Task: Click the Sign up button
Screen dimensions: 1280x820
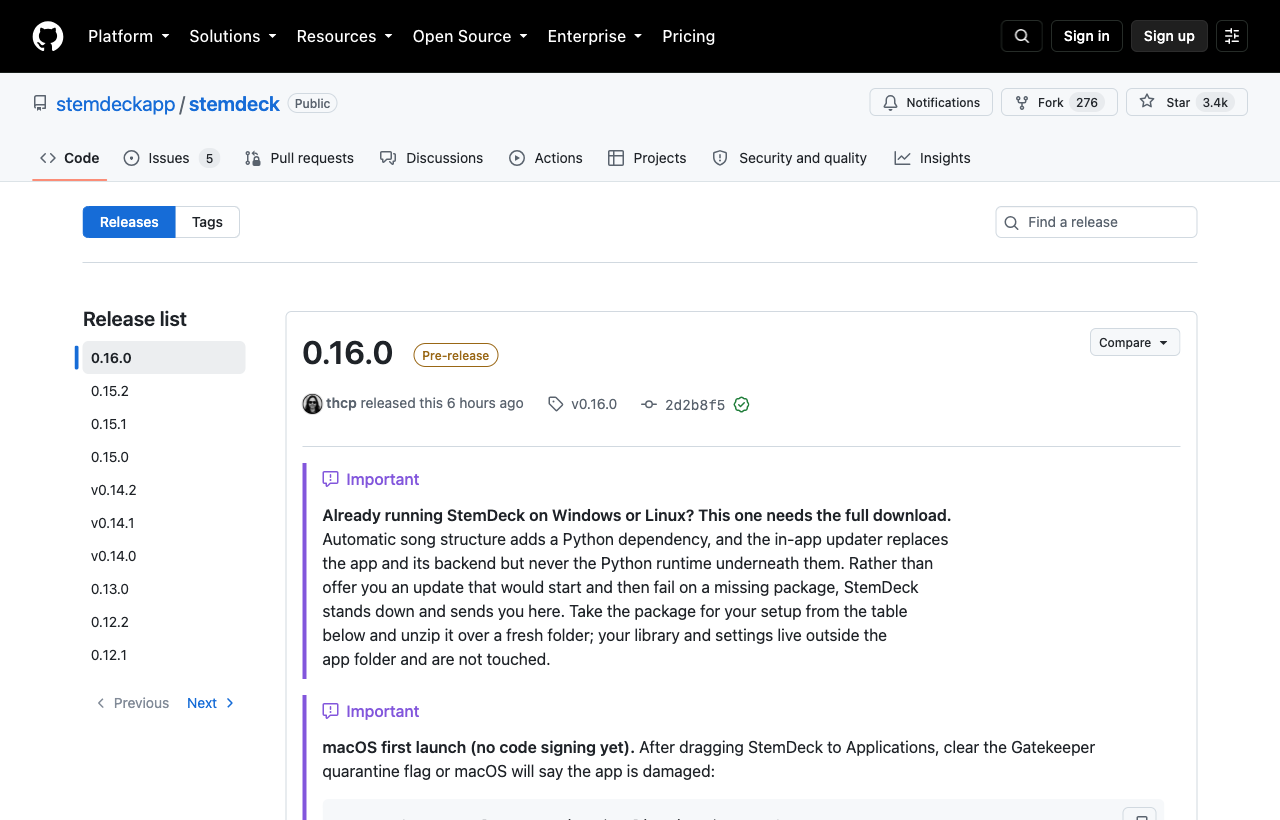Action: click(x=1169, y=36)
